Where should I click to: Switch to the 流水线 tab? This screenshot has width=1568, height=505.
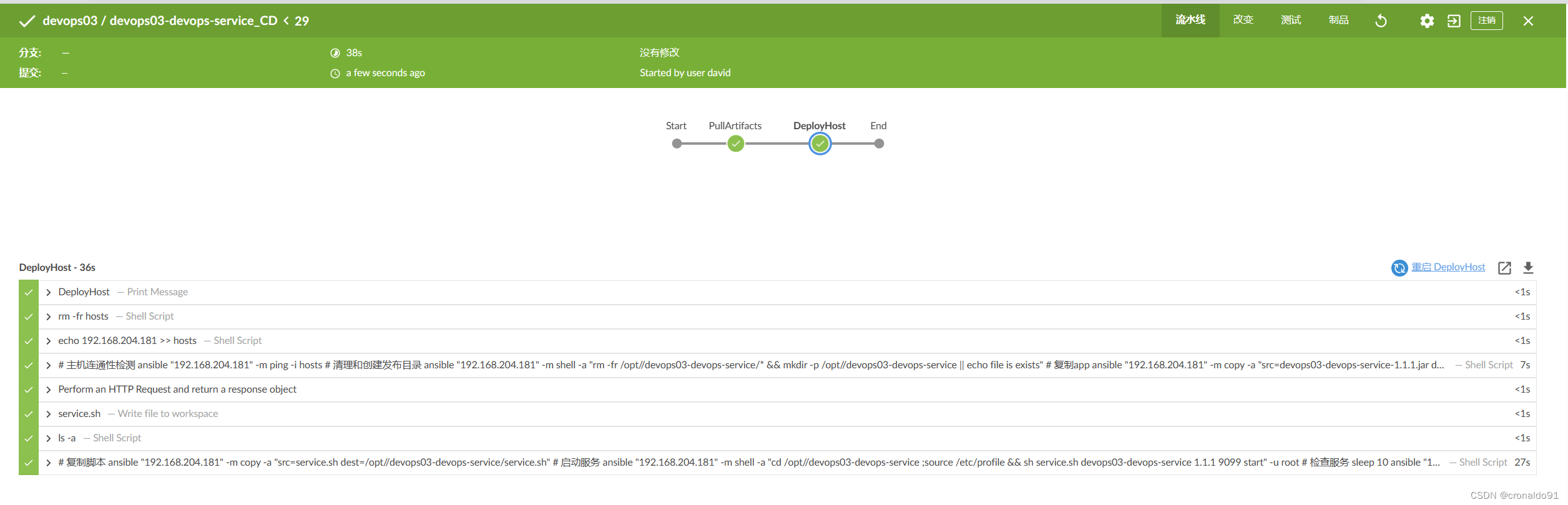tap(1190, 20)
